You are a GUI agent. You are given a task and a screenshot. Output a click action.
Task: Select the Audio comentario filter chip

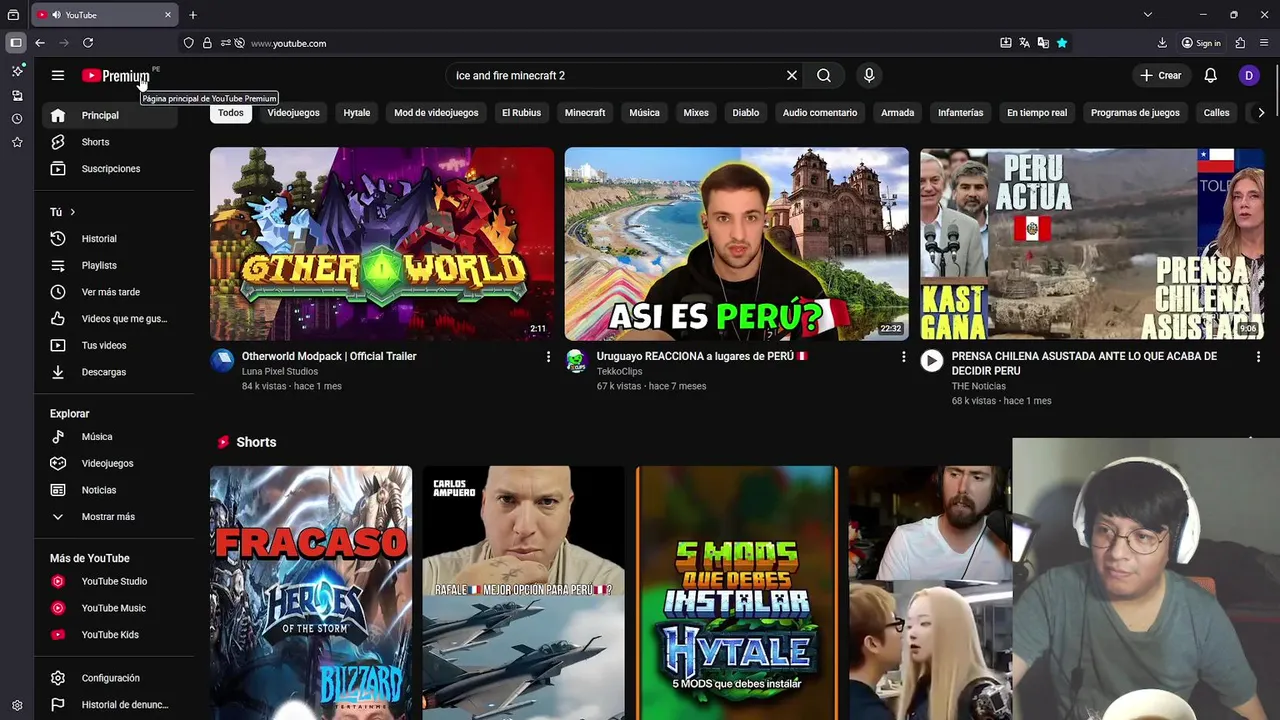coord(820,113)
